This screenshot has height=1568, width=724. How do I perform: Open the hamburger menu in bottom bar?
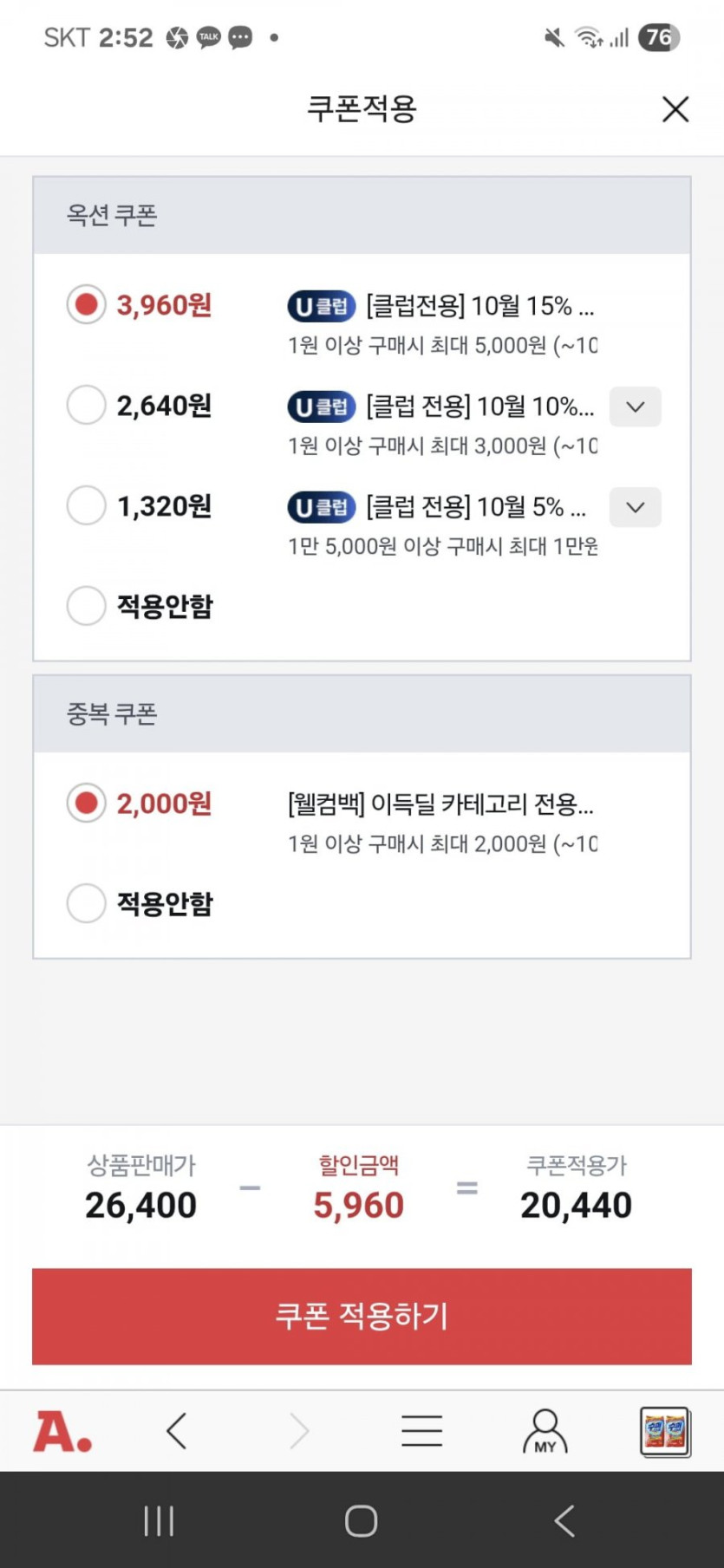point(421,1431)
